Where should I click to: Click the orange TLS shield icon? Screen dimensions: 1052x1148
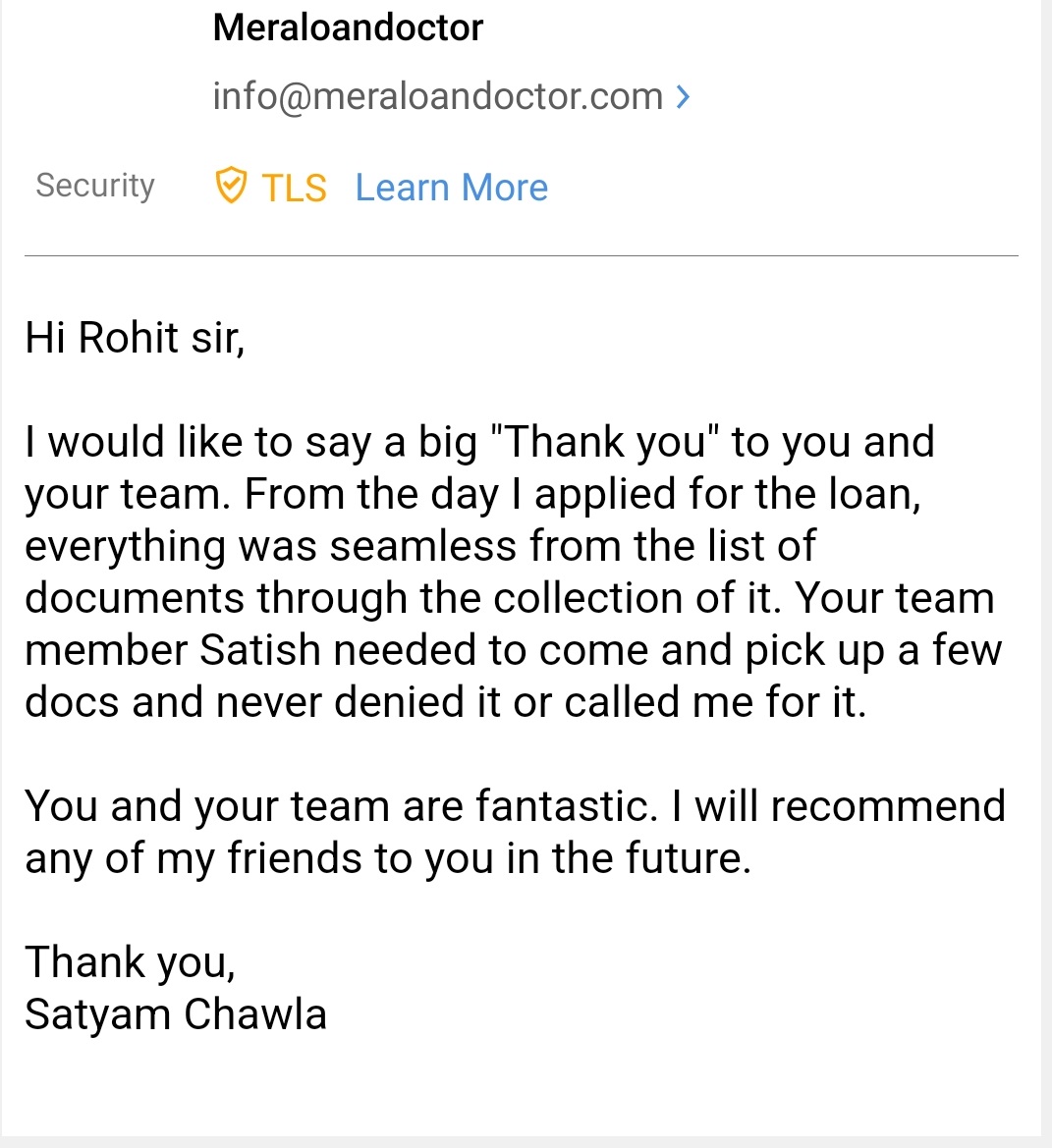coord(230,186)
